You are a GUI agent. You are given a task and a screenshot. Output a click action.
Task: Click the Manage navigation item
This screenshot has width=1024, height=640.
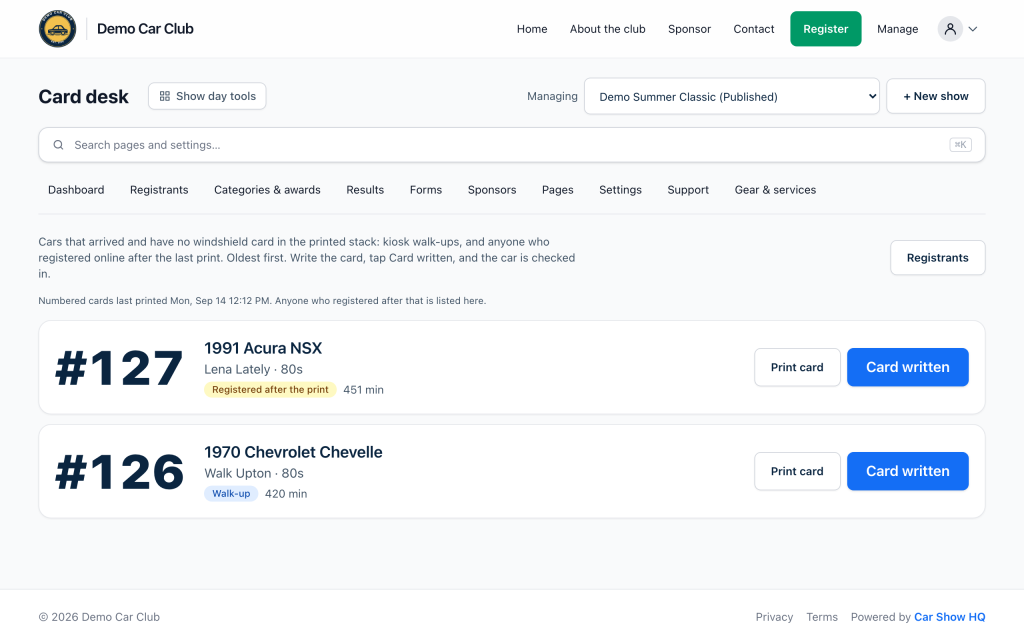coord(897,29)
